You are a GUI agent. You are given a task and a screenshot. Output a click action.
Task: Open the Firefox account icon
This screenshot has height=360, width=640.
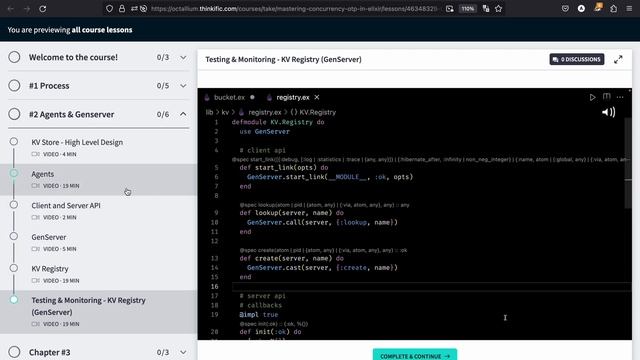tap(581, 9)
